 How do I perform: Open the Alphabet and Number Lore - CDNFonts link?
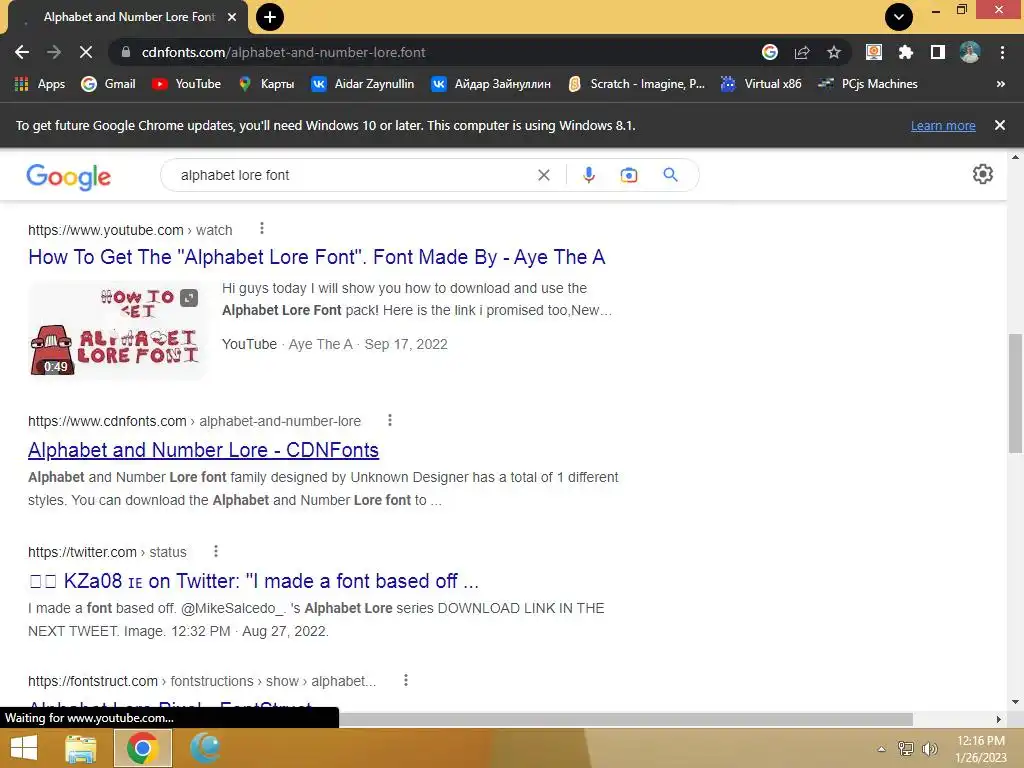(x=203, y=450)
